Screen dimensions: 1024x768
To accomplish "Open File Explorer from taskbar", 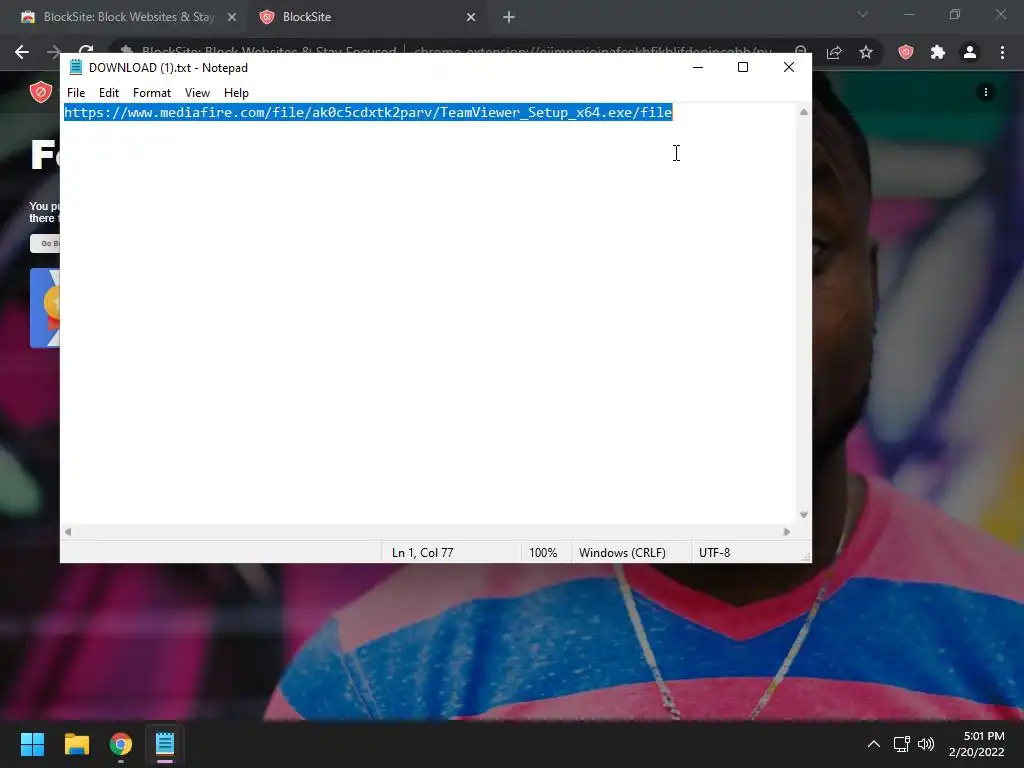I will tap(76, 744).
